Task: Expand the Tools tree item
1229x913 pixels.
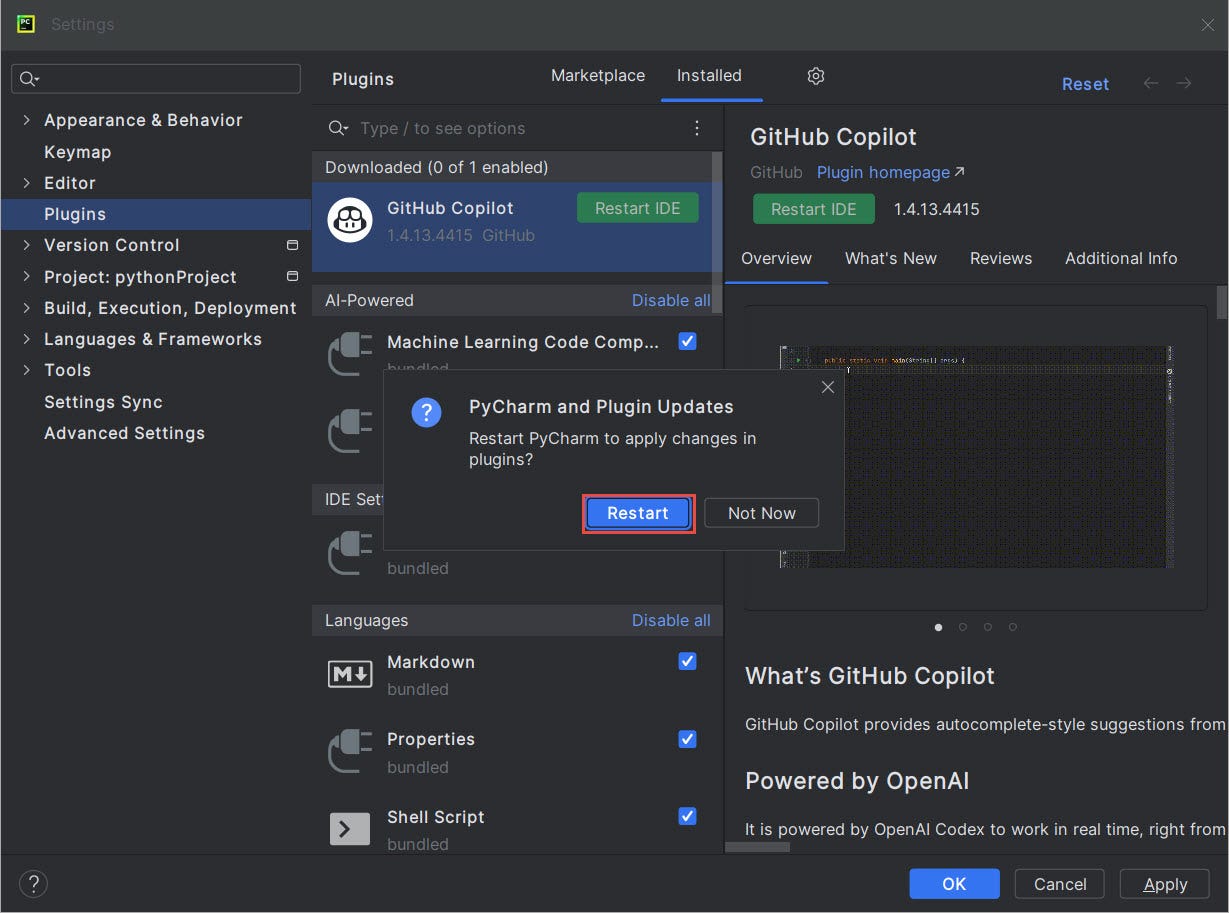Action: 26,370
